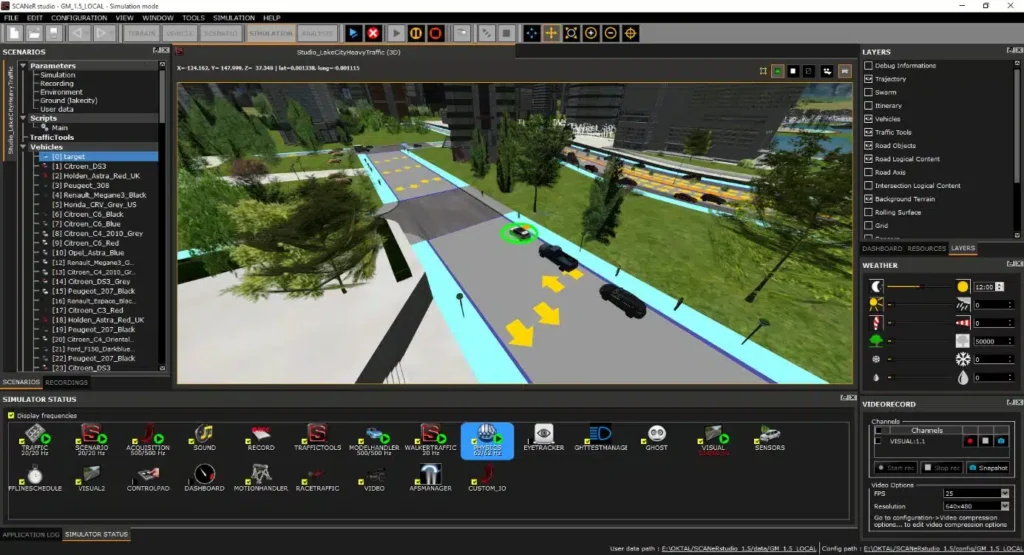The image size is (1024, 555).
Task: Toggle Traffic Tools layer checkbox
Action: click(x=869, y=132)
